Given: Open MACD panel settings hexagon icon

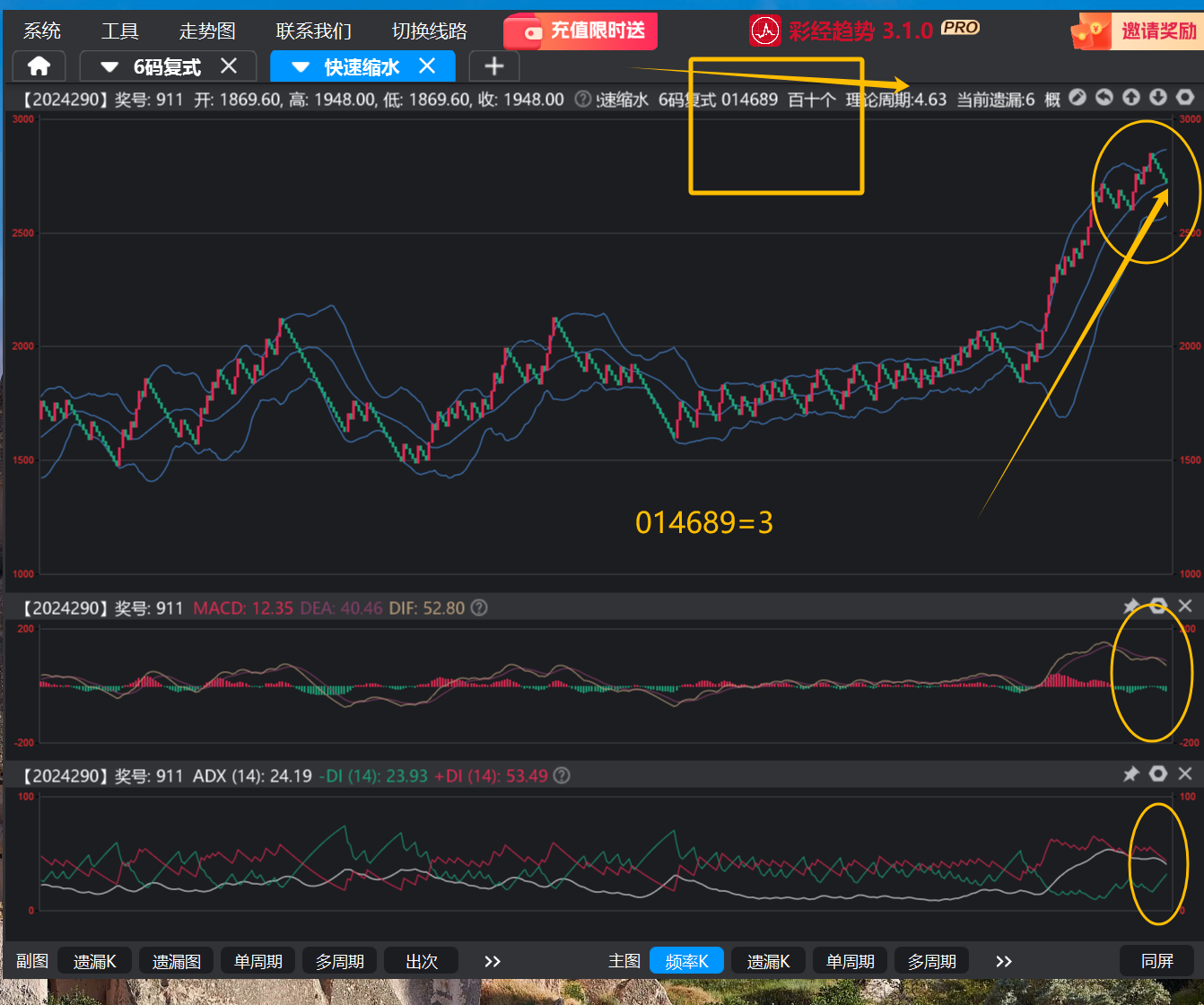Looking at the screenshot, I should click(1158, 607).
